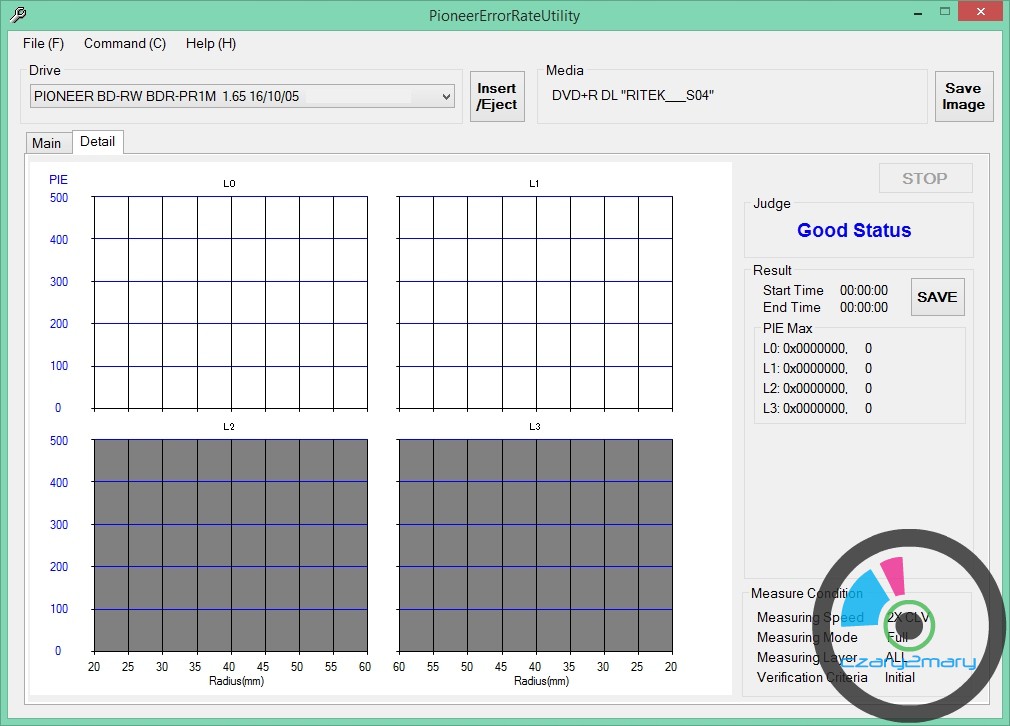Select the greyed L2 graph area
This screenshot has height=726, width=1010.
pyautogui.click(x=230, y=545)
